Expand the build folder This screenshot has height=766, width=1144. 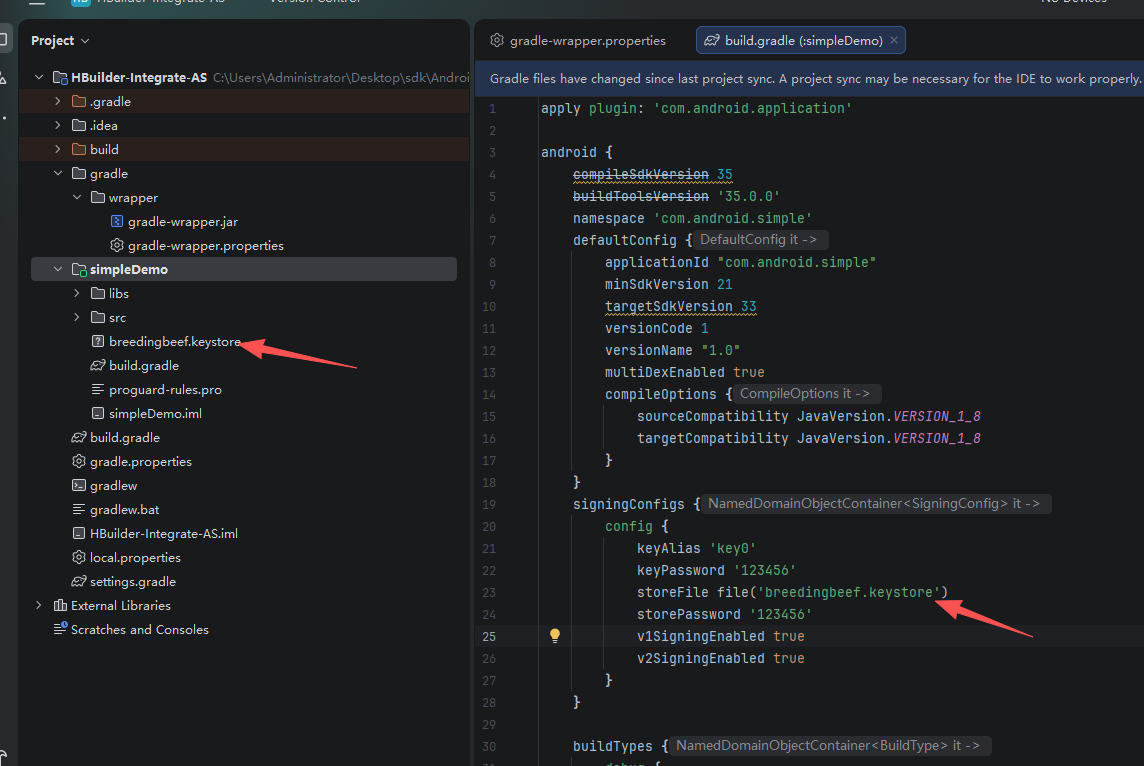[58, 150]
